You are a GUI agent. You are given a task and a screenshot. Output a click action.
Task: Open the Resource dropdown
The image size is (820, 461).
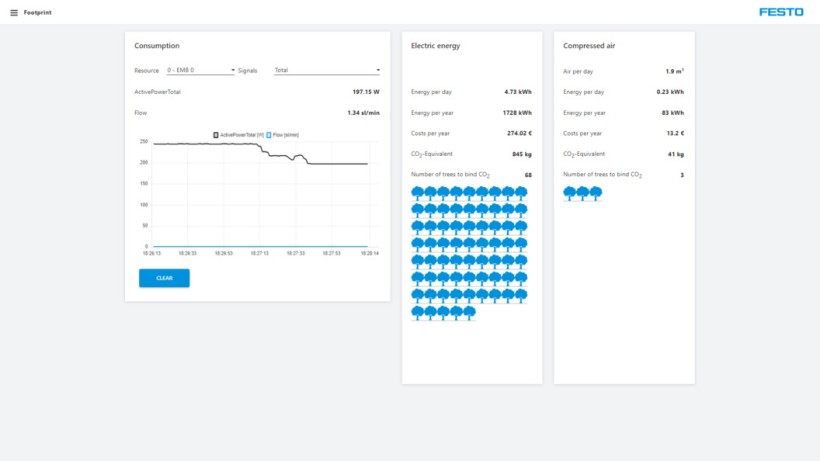(x=200, y=71)
